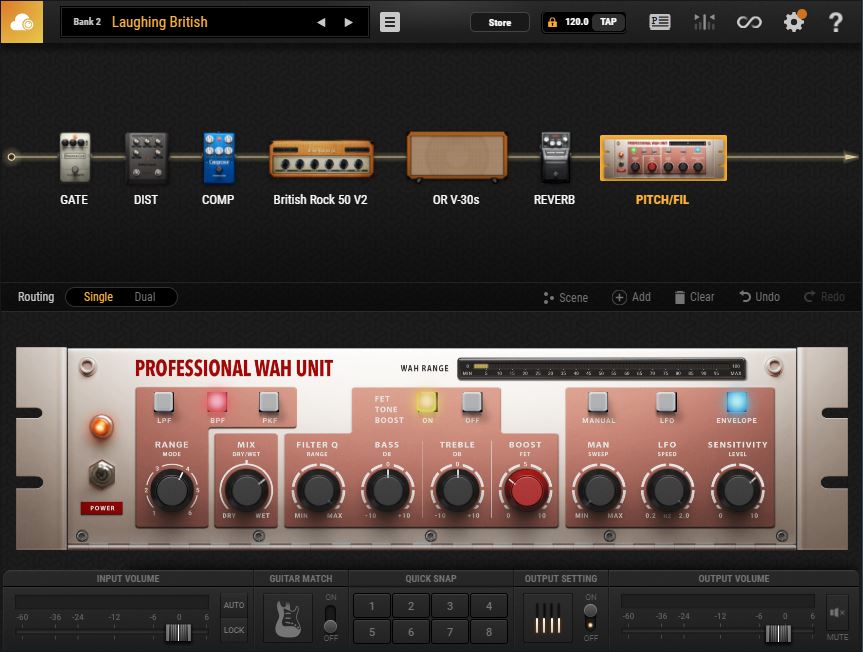
Task: Select the GATE pedal in the signal chain
Action: tap(73, 155)
